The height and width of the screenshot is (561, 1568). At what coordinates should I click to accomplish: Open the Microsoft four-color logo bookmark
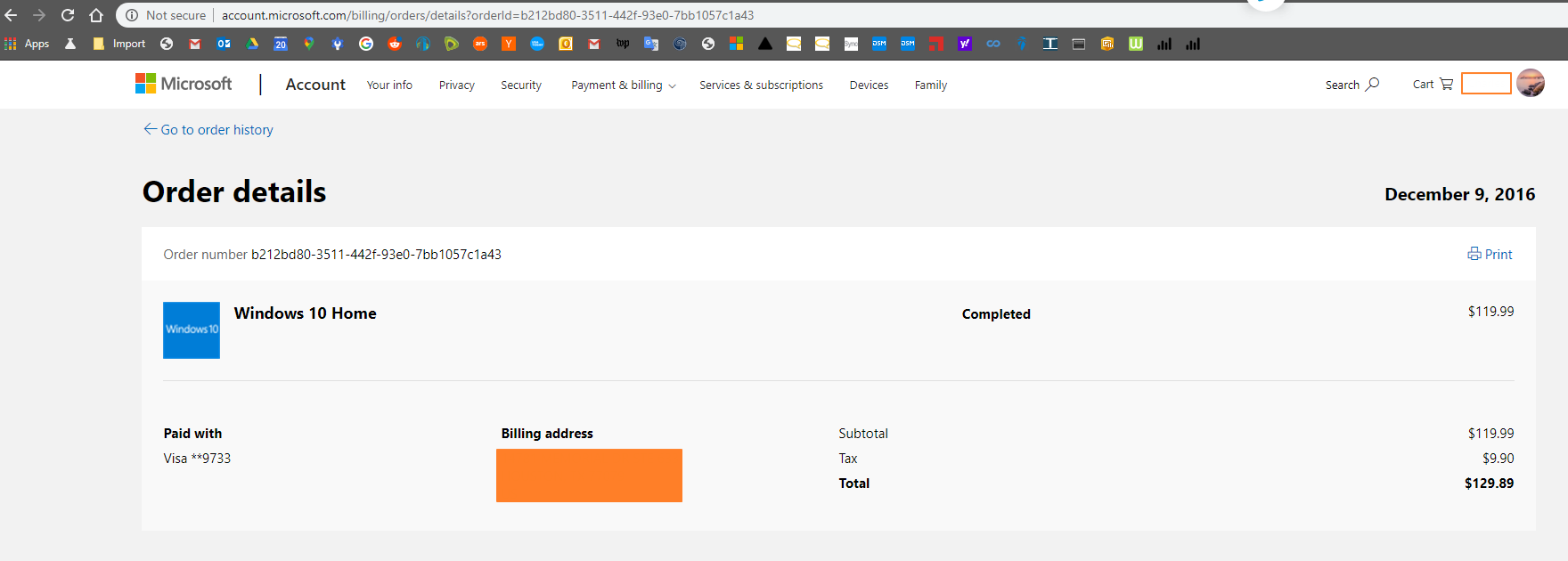coord(737,44)
